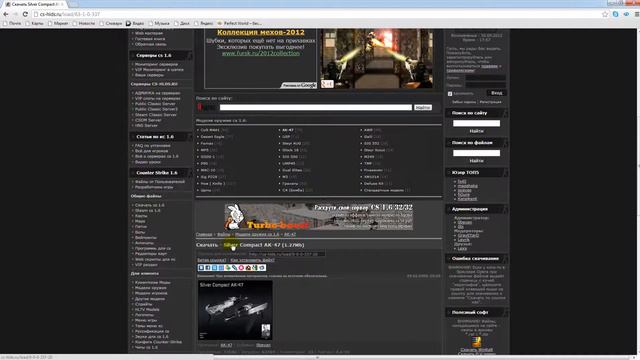Open the Почта bookmark
Screen dimensions: 640x360
[x=12, y=23]
